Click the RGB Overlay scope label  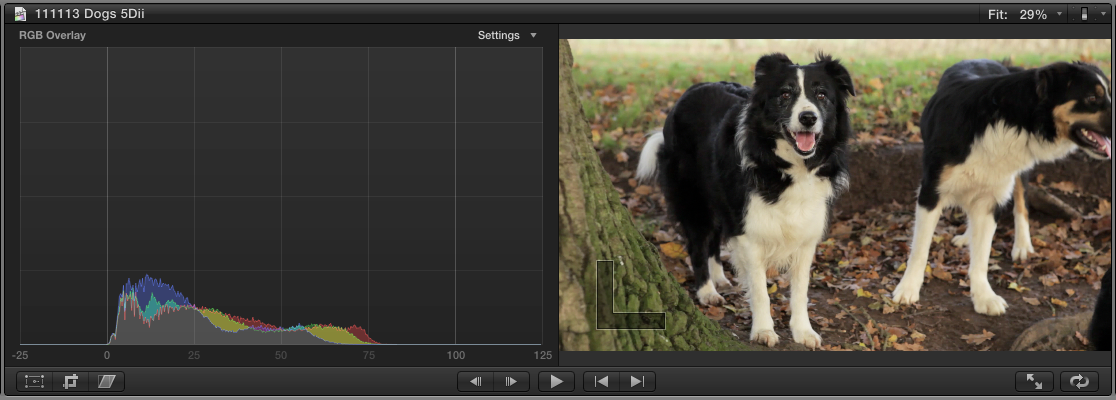(52, 35)
